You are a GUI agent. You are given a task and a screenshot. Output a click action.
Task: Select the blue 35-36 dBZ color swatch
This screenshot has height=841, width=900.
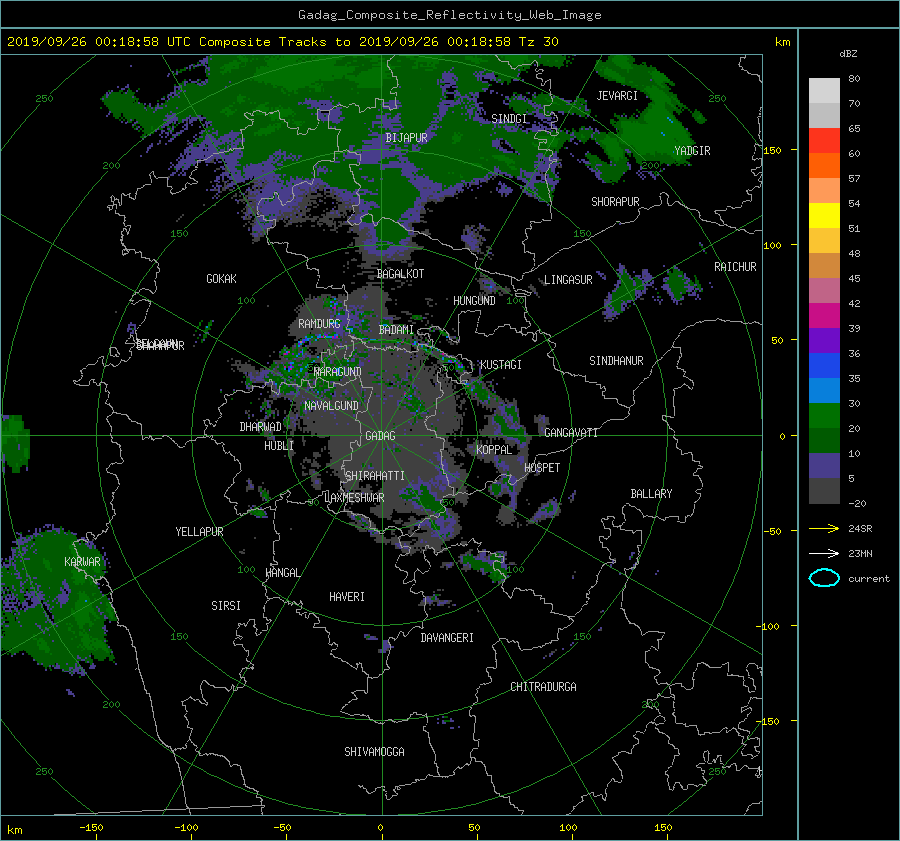[824, 366]
